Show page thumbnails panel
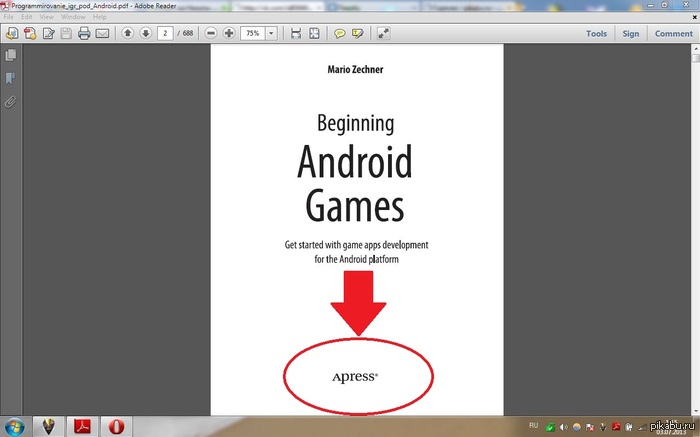Screen dimensions: 700x437 coord(11,55)
